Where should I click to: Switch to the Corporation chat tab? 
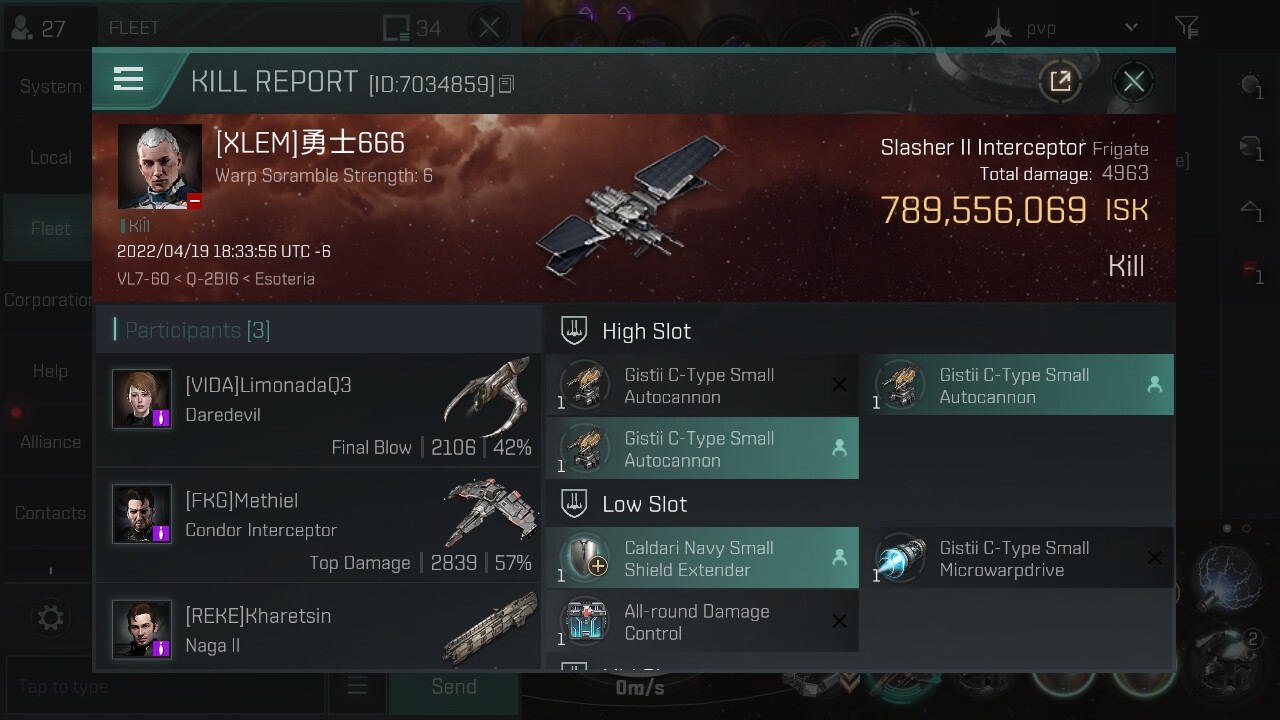[x=50, y=299]
